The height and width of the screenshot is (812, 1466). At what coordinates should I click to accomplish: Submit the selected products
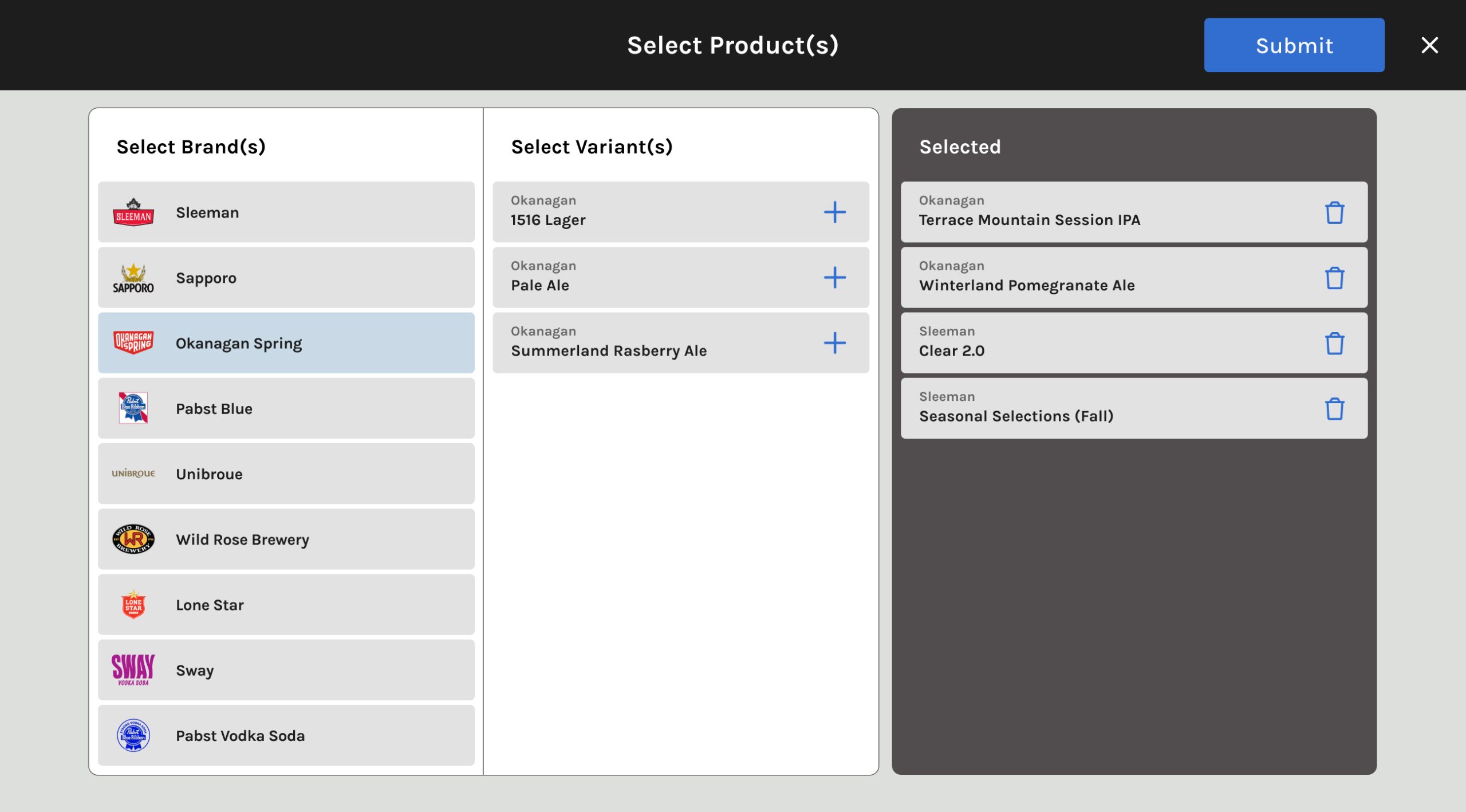[x=1294, y=45]
